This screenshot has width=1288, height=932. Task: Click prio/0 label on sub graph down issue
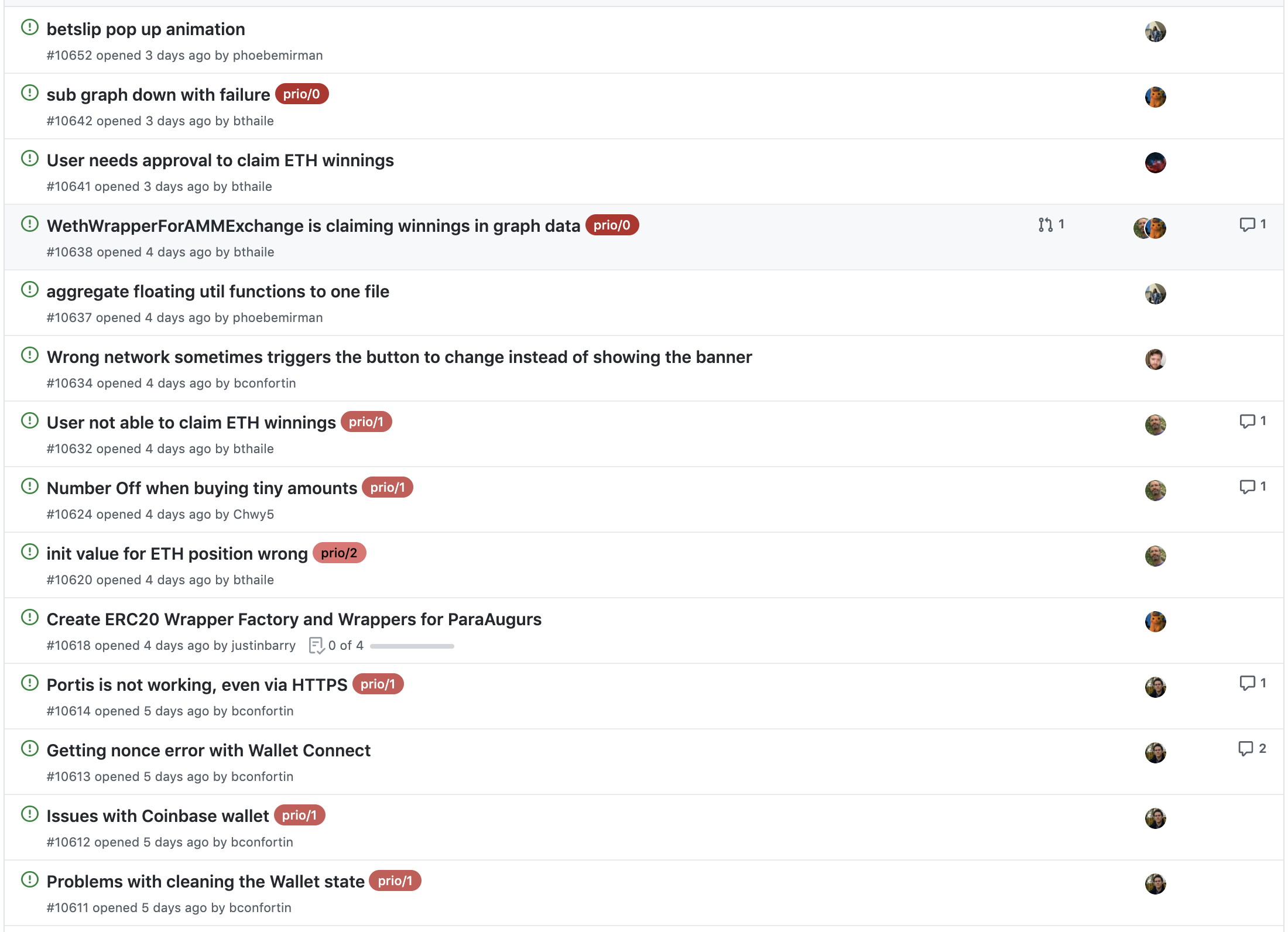click(x=302, y=94)
